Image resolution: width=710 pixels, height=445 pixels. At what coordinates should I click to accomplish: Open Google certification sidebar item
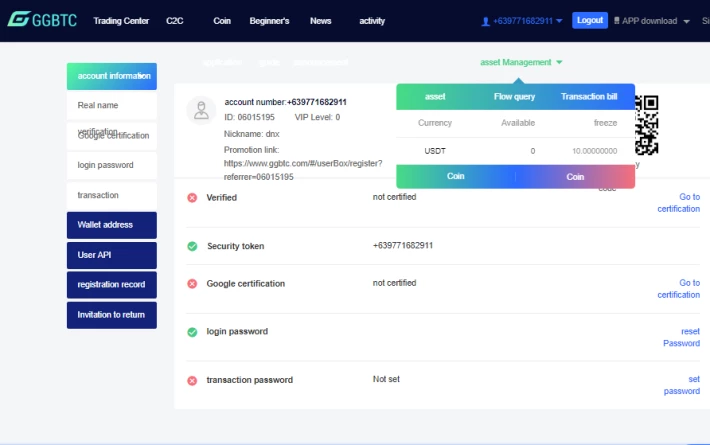point(112,136)
